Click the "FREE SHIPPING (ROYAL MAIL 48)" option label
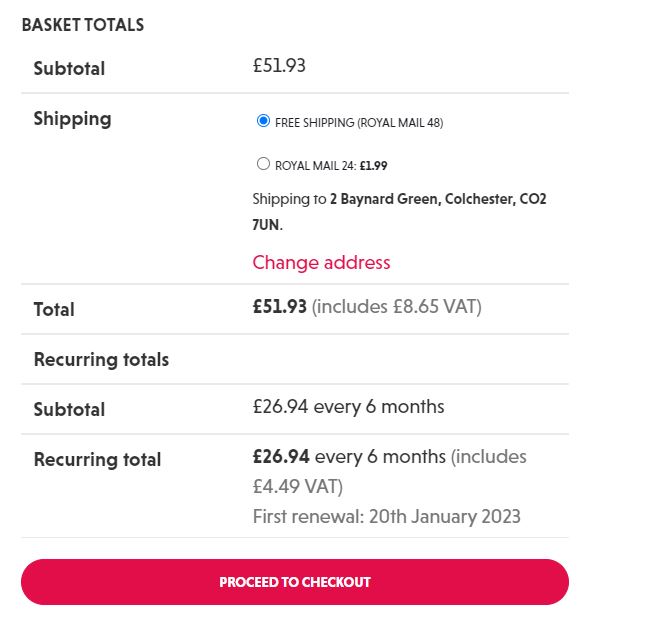 (358, 123)
